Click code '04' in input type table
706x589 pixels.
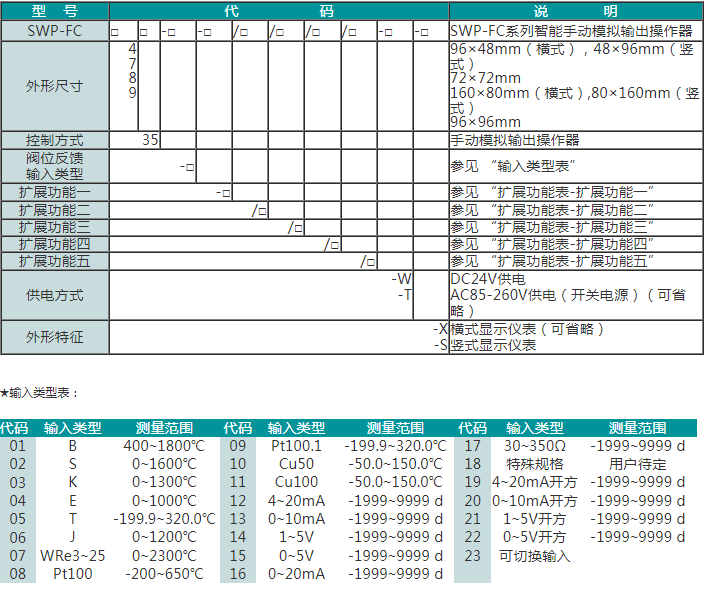(x=18, y=501)
